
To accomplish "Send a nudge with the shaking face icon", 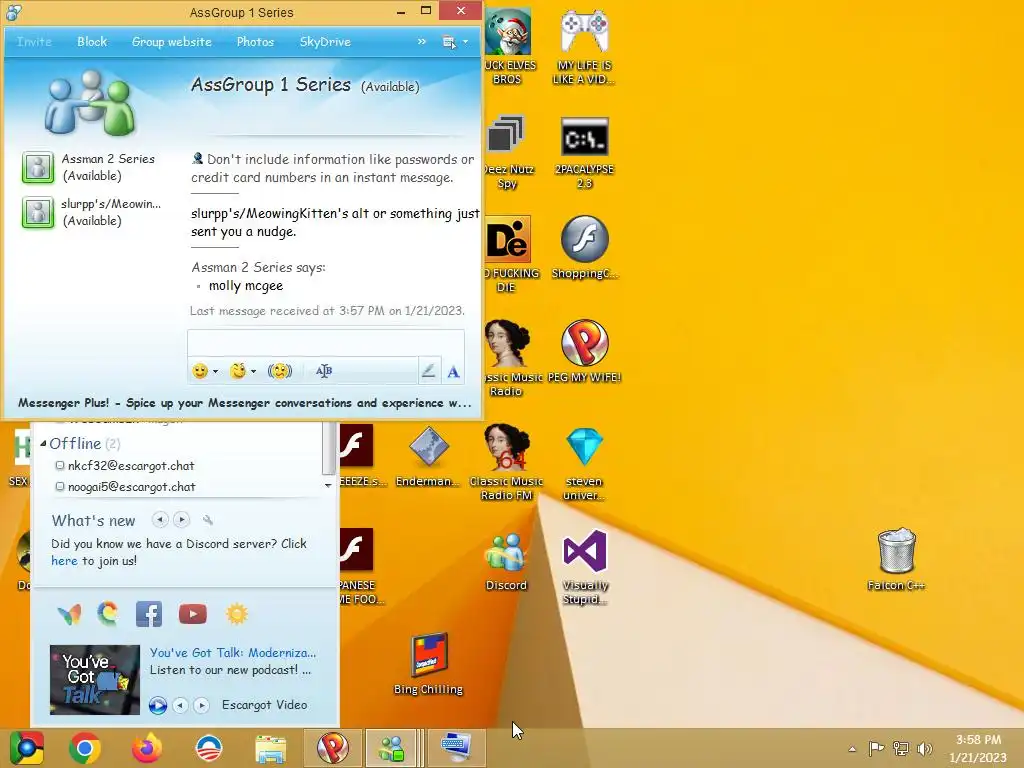I will [280, 371].
